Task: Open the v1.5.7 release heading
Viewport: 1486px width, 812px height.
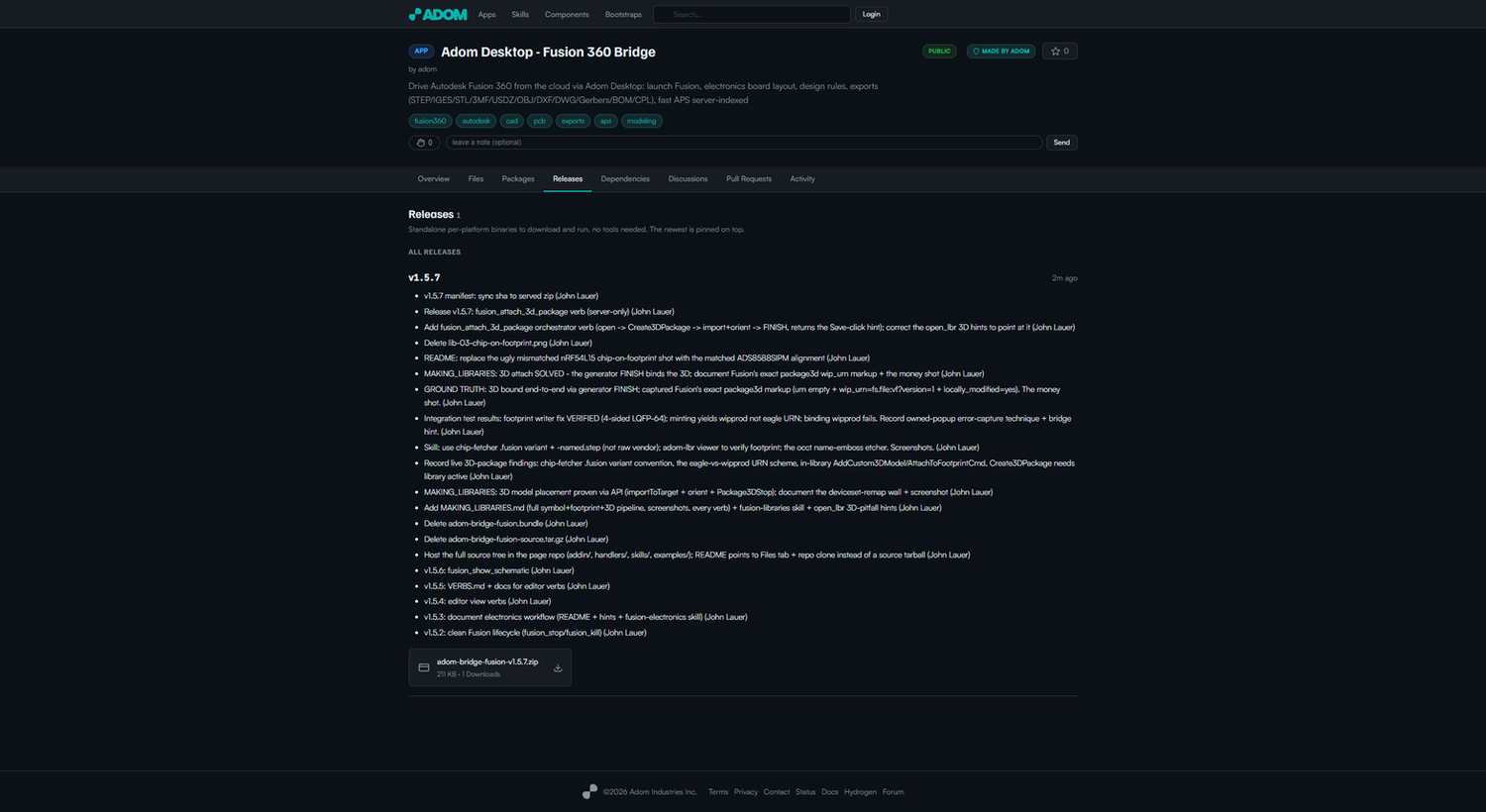Action: [x=424, y=278]
